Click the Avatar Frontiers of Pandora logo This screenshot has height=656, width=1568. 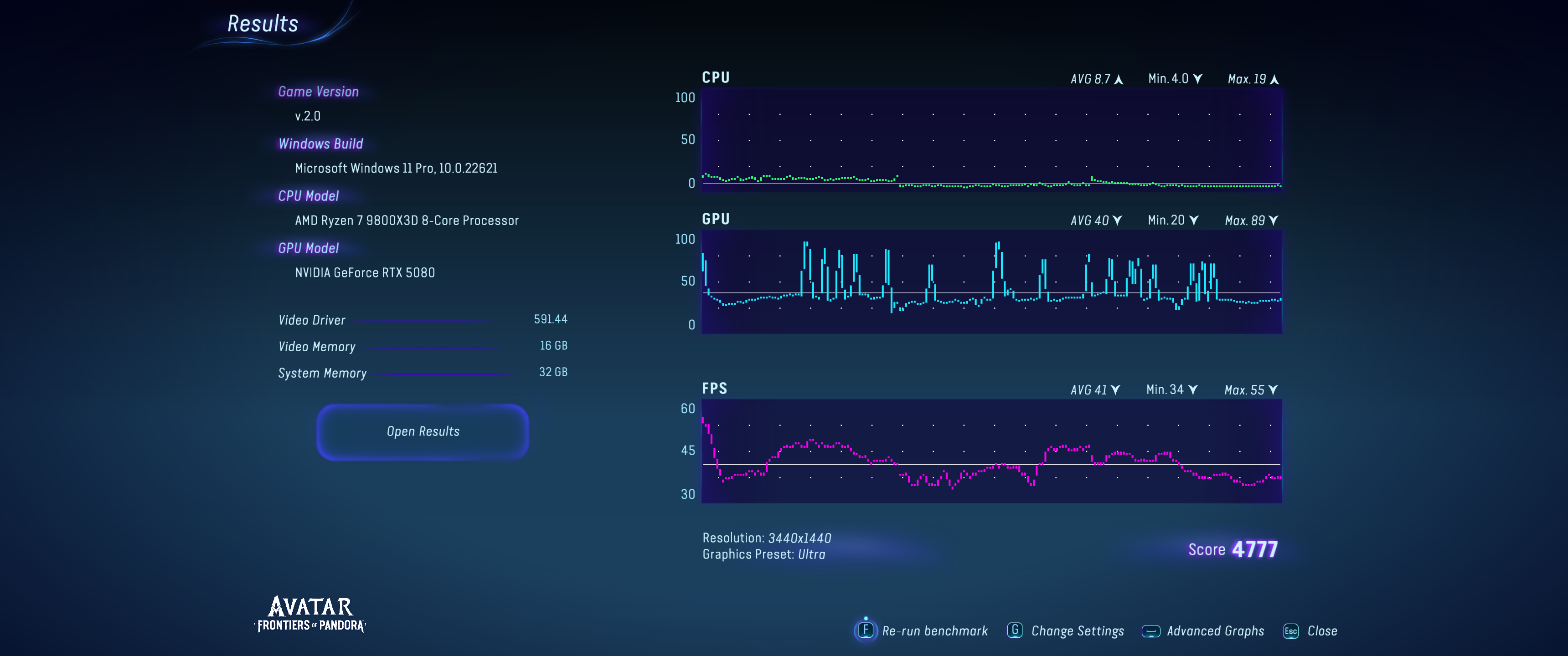pos(310,613)
